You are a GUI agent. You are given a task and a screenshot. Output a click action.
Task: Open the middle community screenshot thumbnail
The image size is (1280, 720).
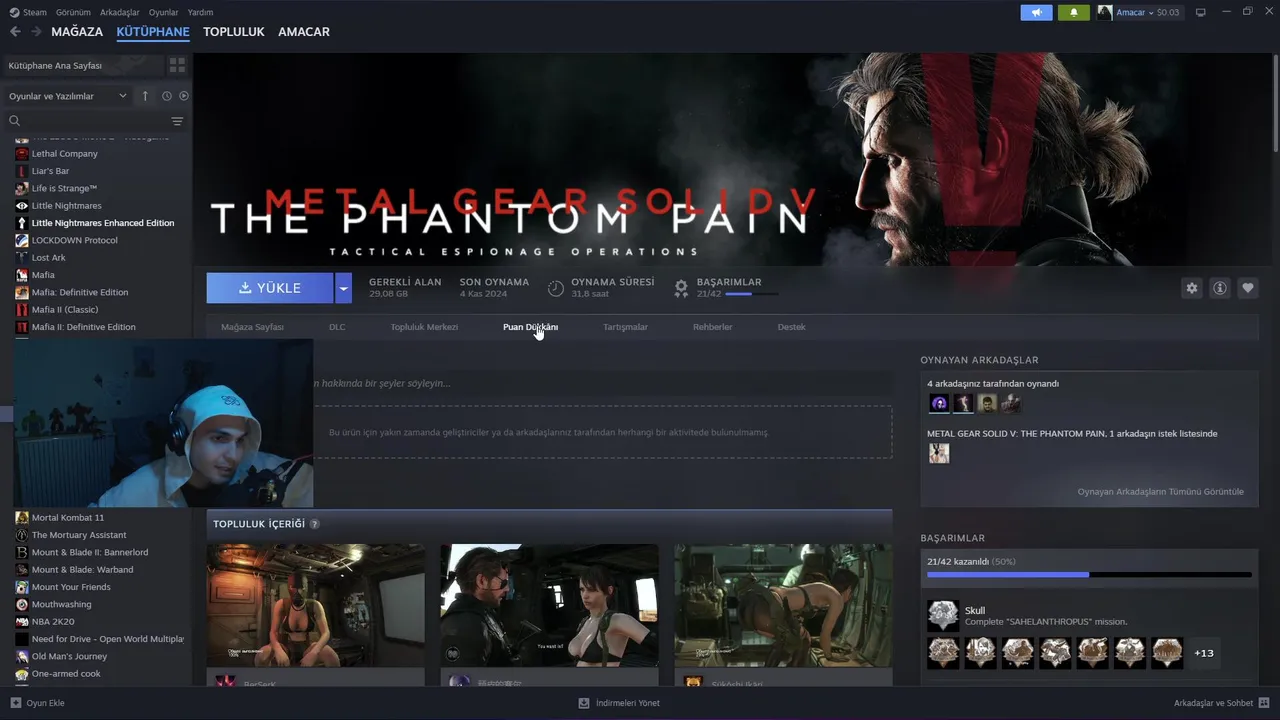(x=549, y=605)
